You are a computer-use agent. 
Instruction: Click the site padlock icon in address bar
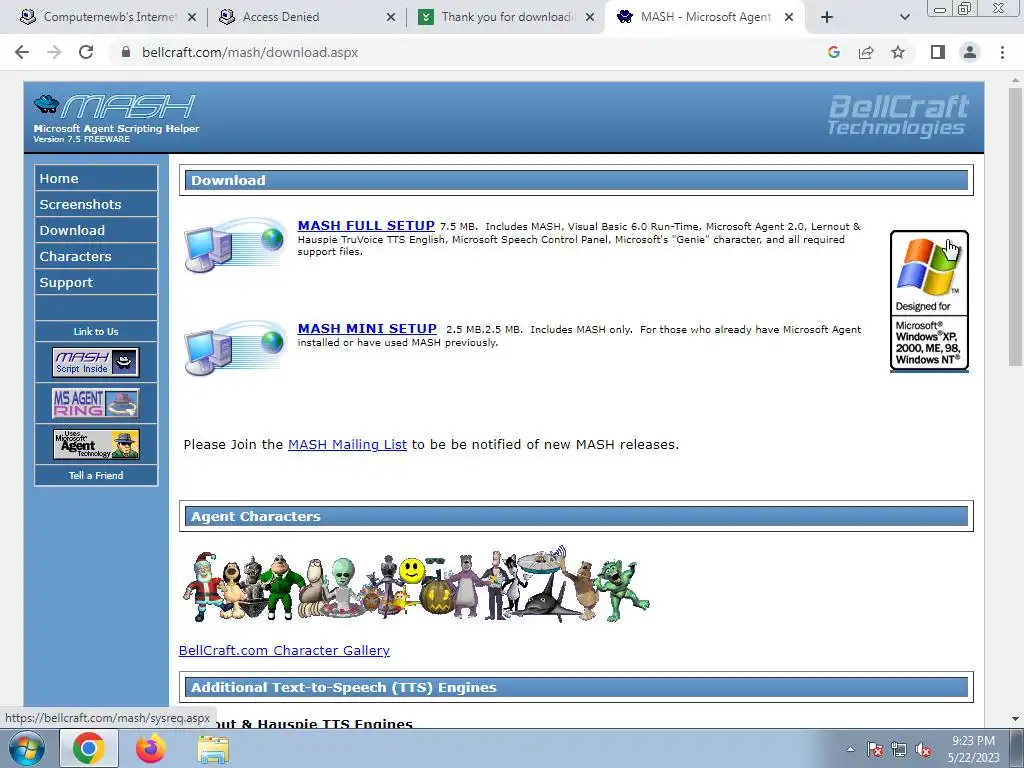coord(126,52)
